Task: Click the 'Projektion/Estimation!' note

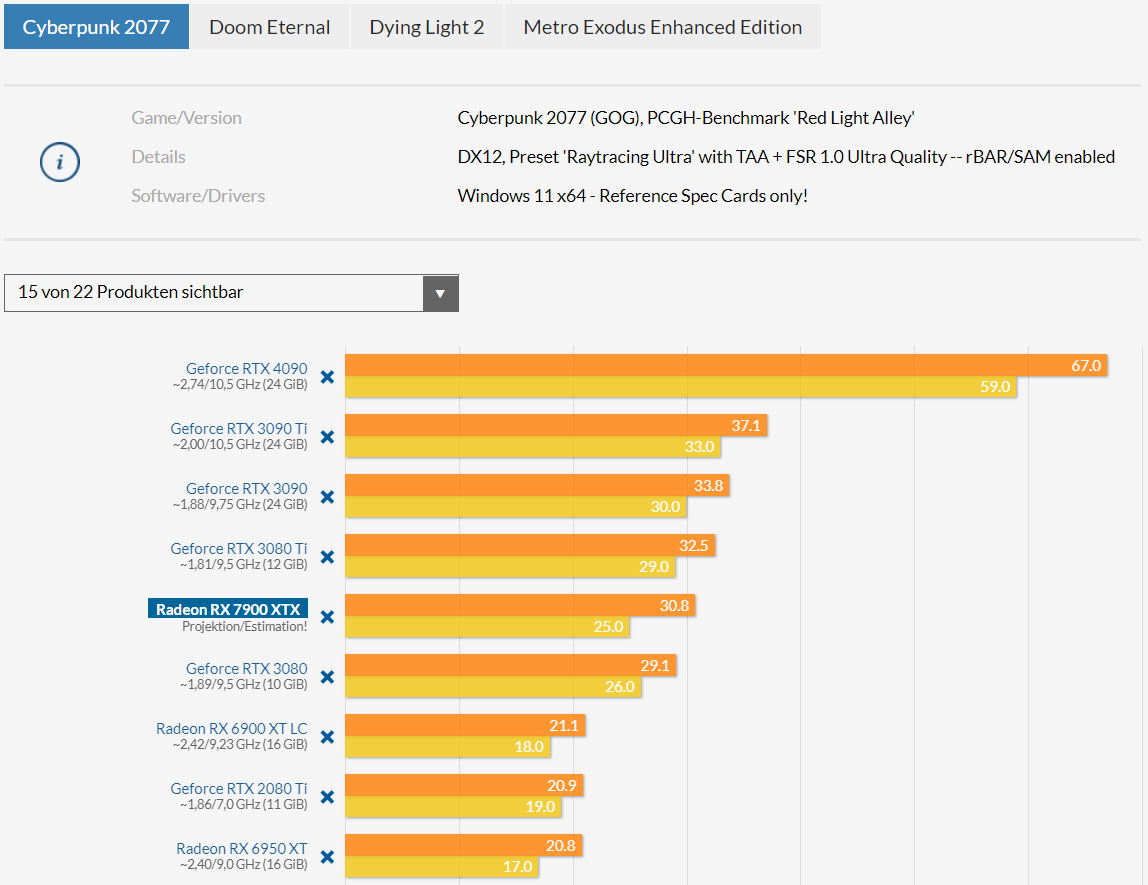Action: (245, 627)
